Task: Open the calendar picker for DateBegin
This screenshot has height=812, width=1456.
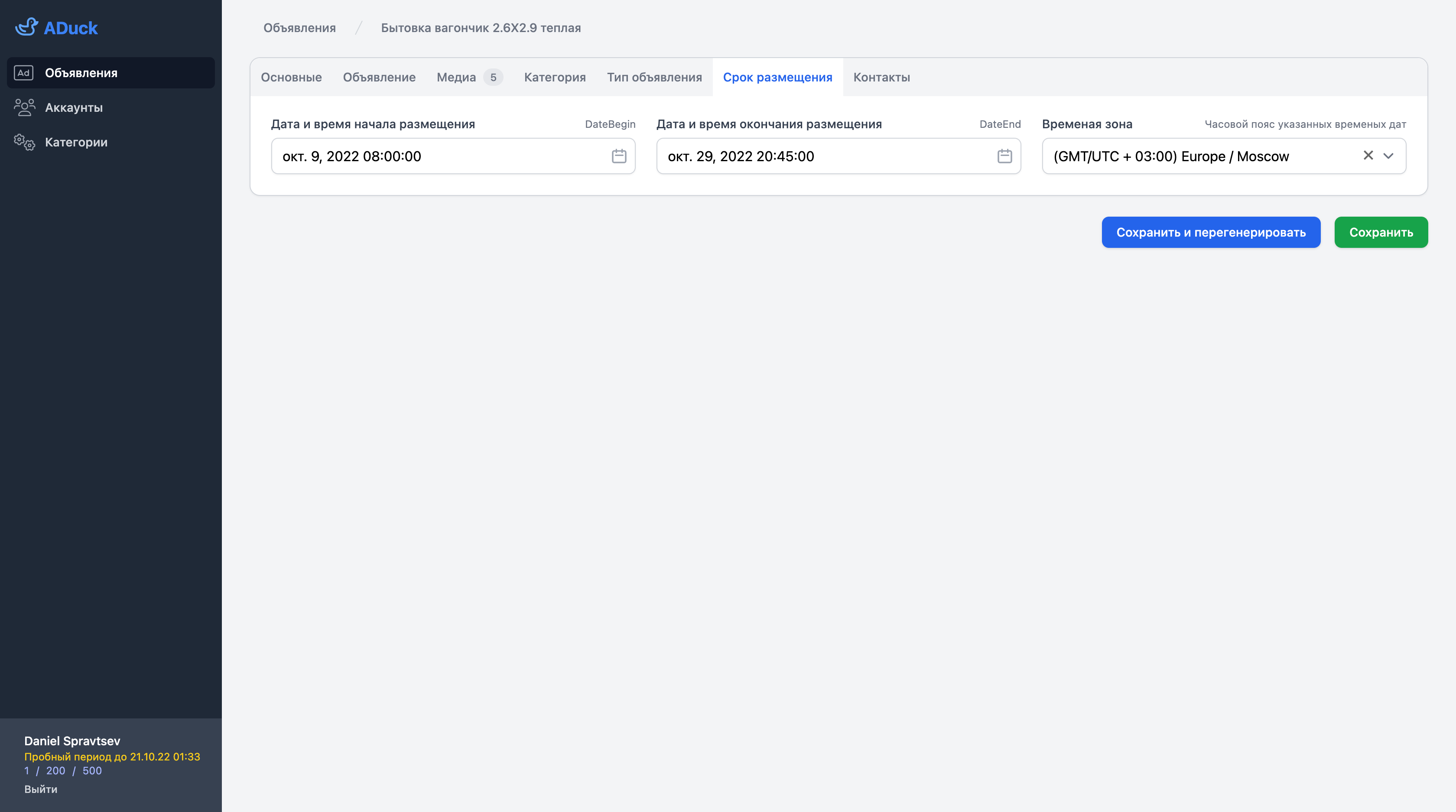Action: (619, 156)
